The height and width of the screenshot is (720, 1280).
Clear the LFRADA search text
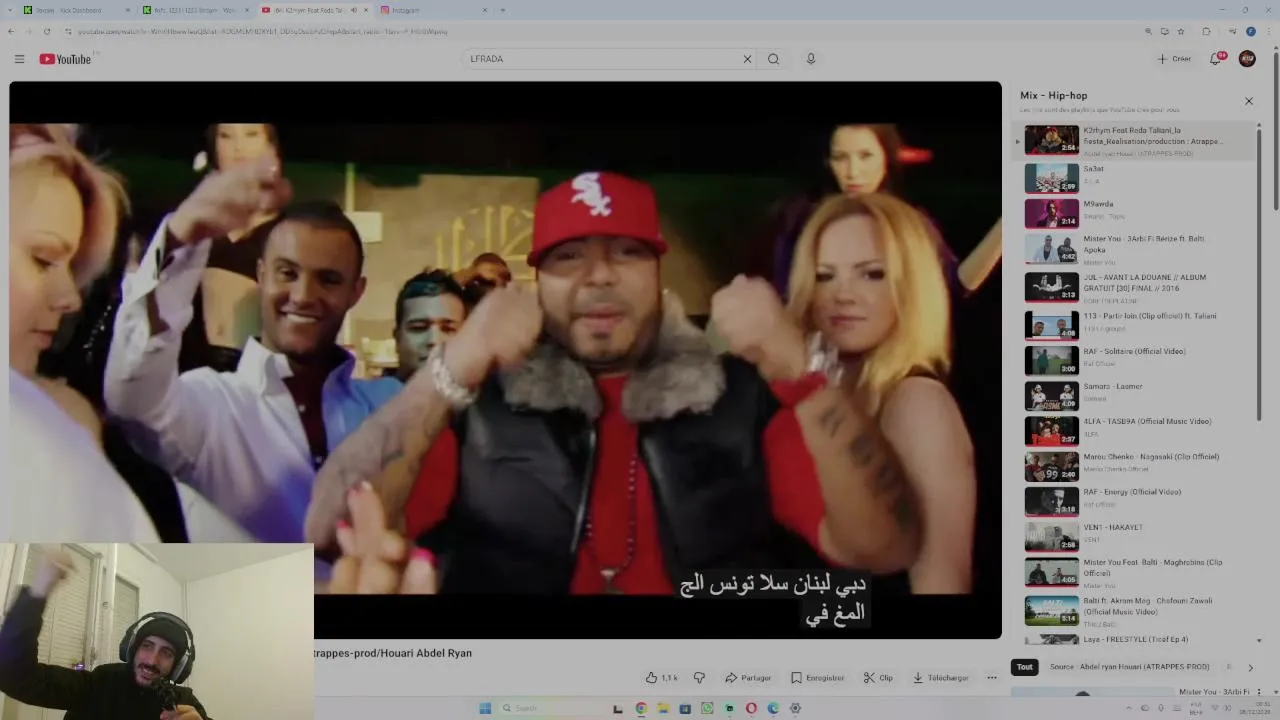[x=747, y=59]
